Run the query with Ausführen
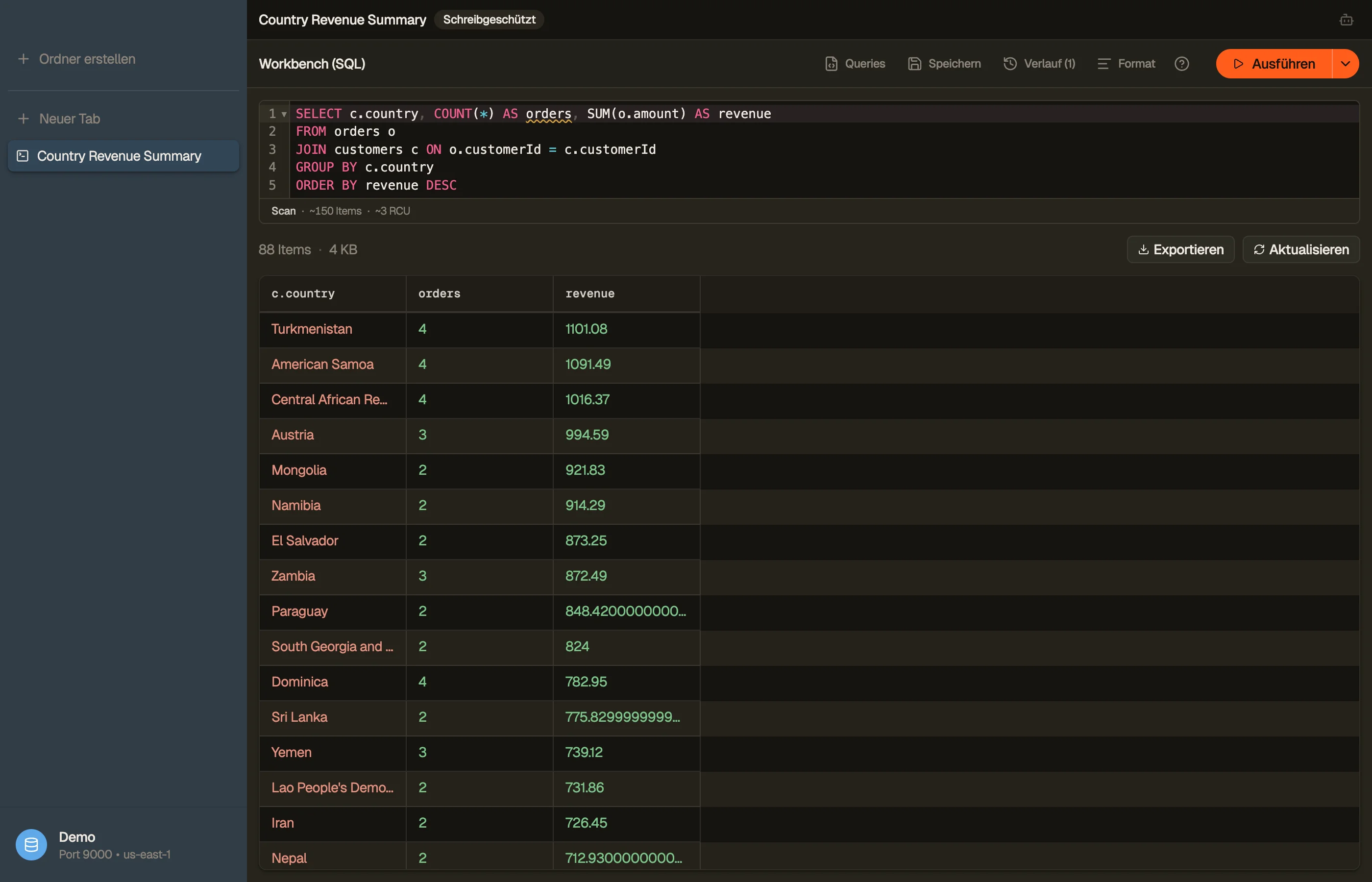This screenshot has height=882, width=1372. click(x=1274, y=64)
